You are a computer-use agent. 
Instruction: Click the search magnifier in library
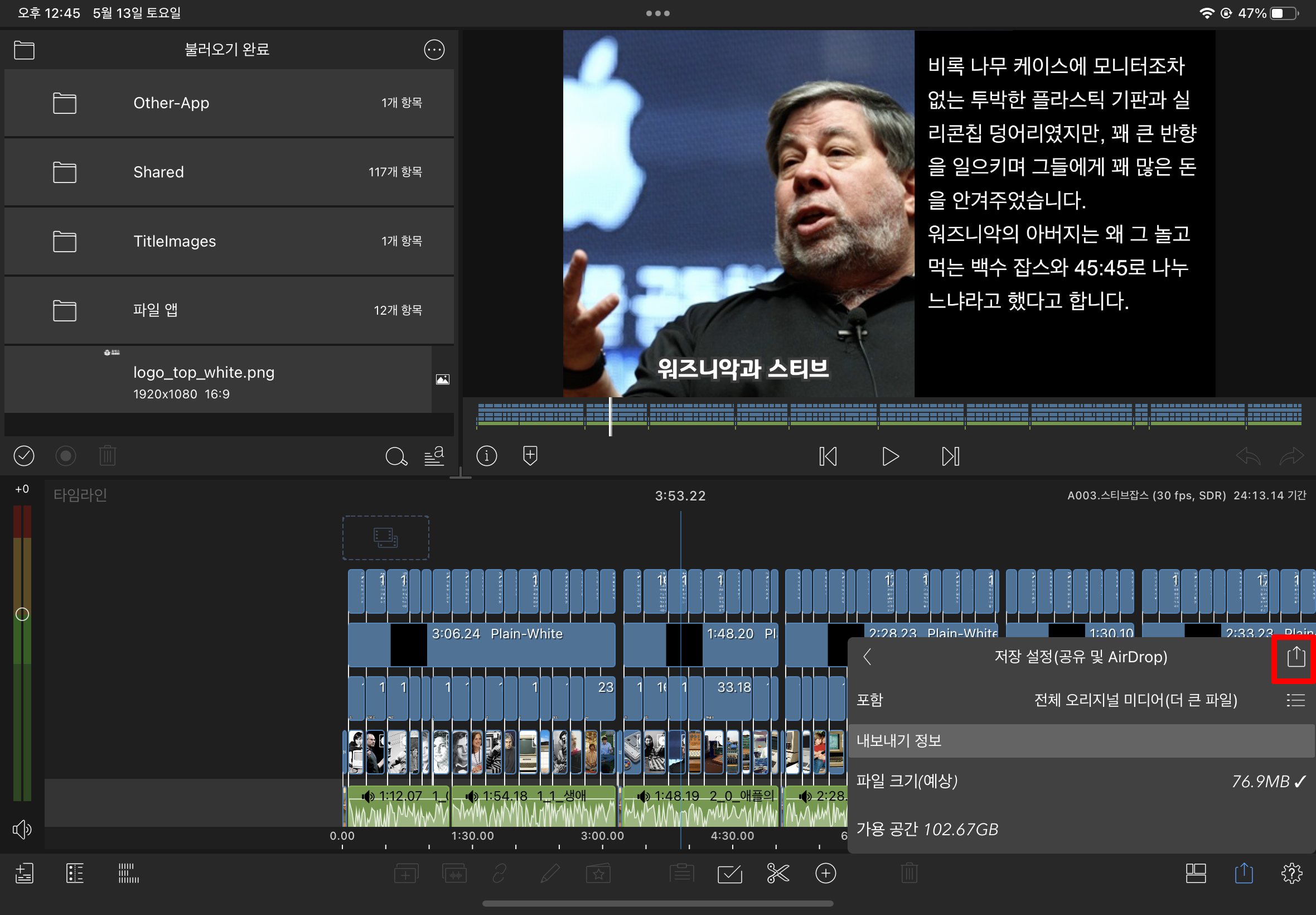395,456
